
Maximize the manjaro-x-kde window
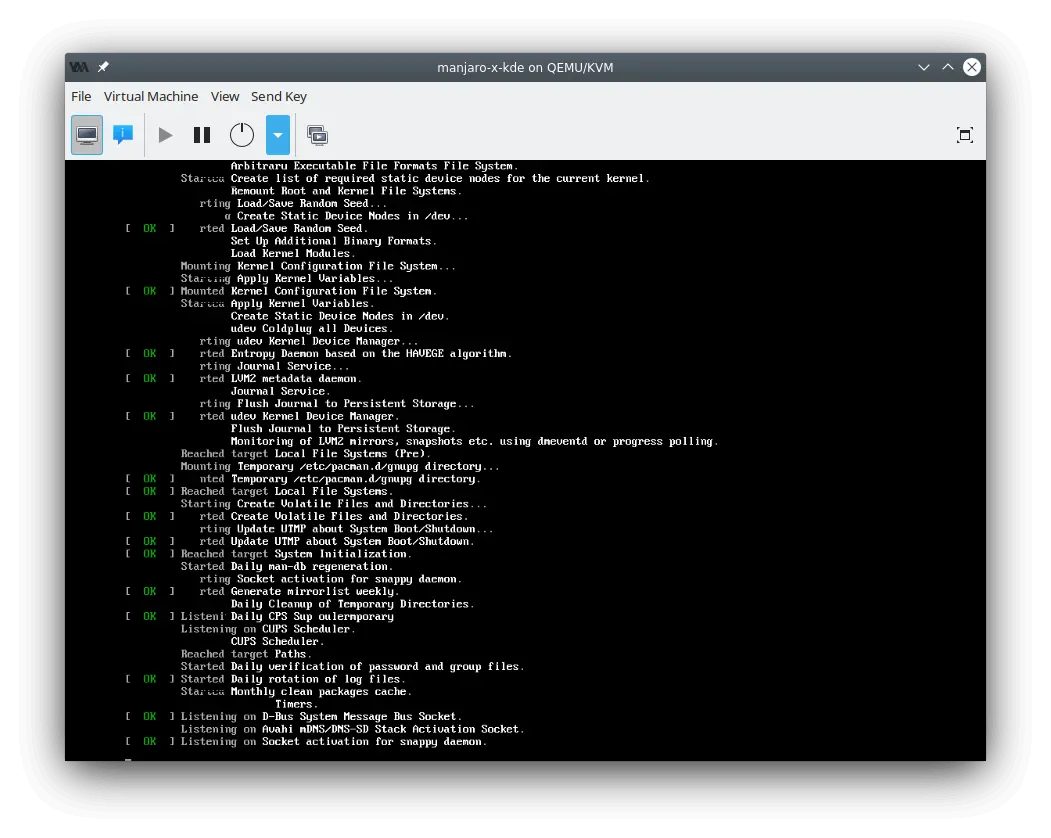point(948,67)
